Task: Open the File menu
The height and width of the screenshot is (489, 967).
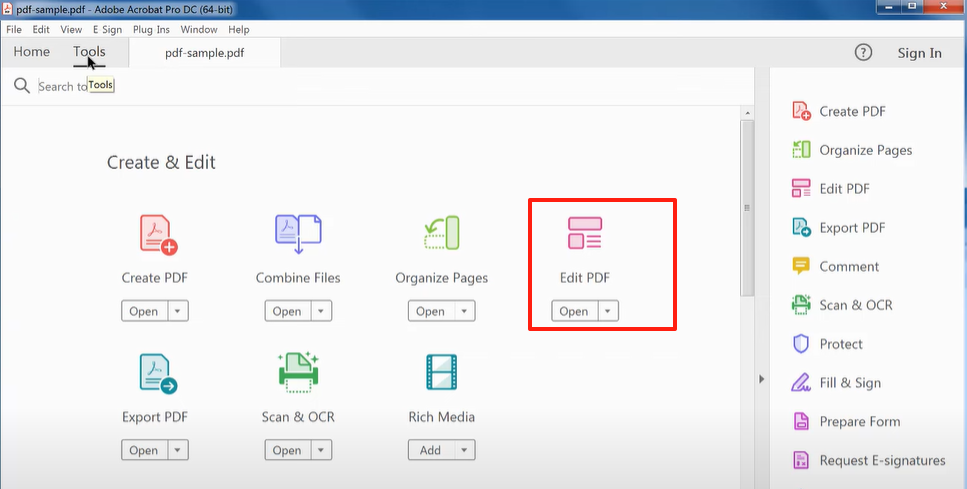Action: tap(14, 29)
